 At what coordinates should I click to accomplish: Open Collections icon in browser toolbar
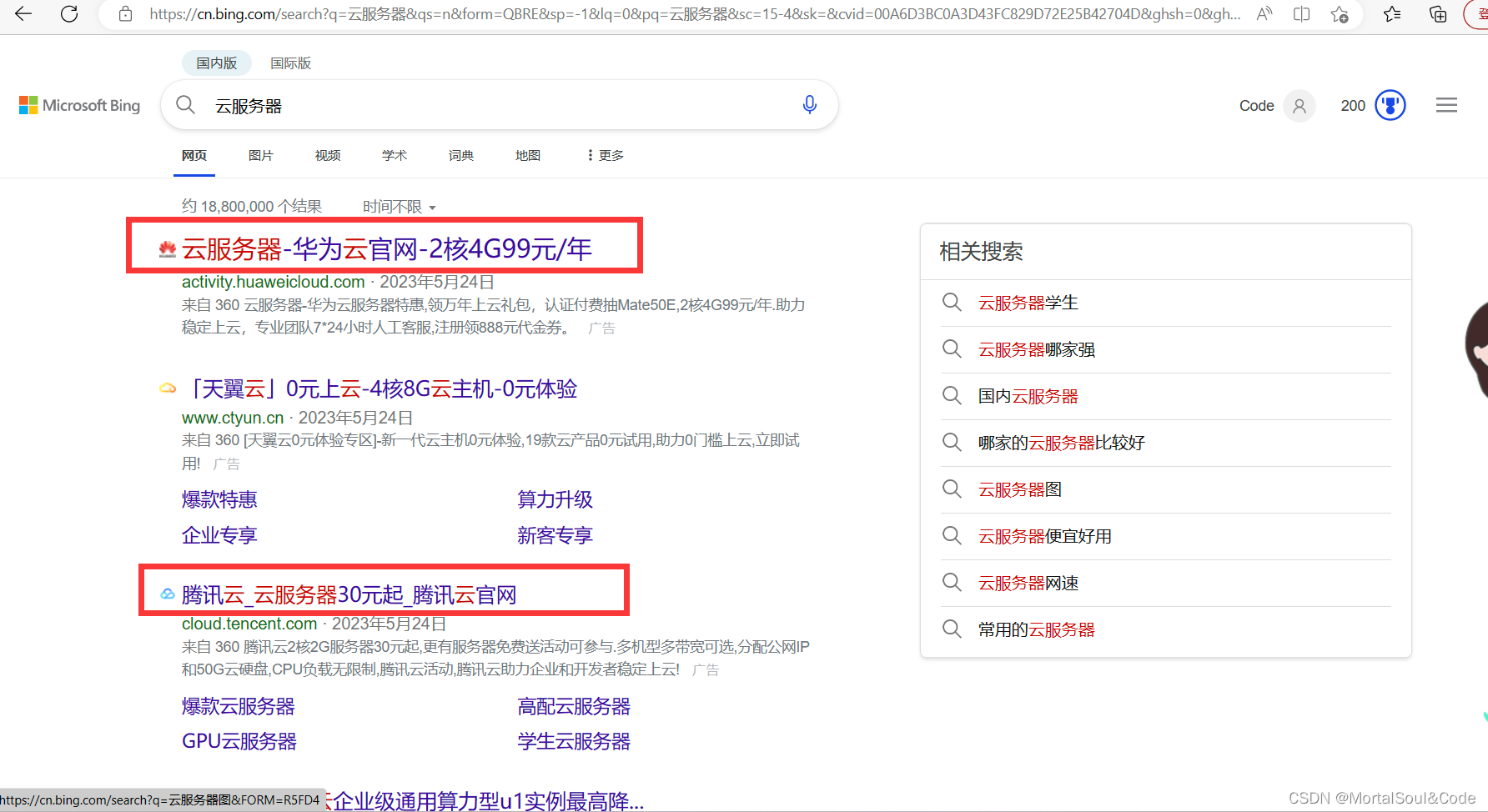coord(1438,14)
